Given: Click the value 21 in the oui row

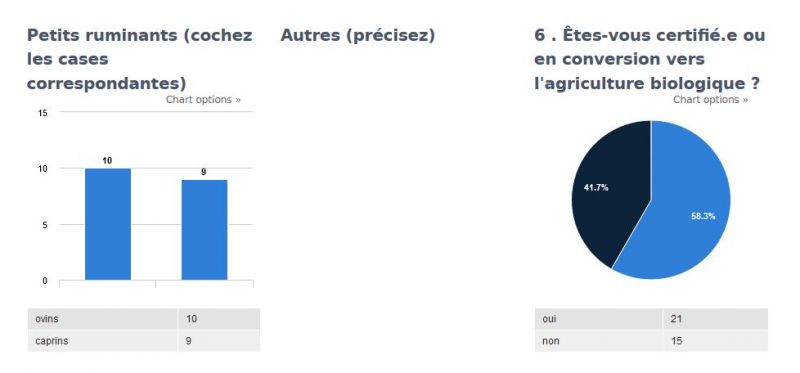Looking at the screenshot, I should [677, 319].
